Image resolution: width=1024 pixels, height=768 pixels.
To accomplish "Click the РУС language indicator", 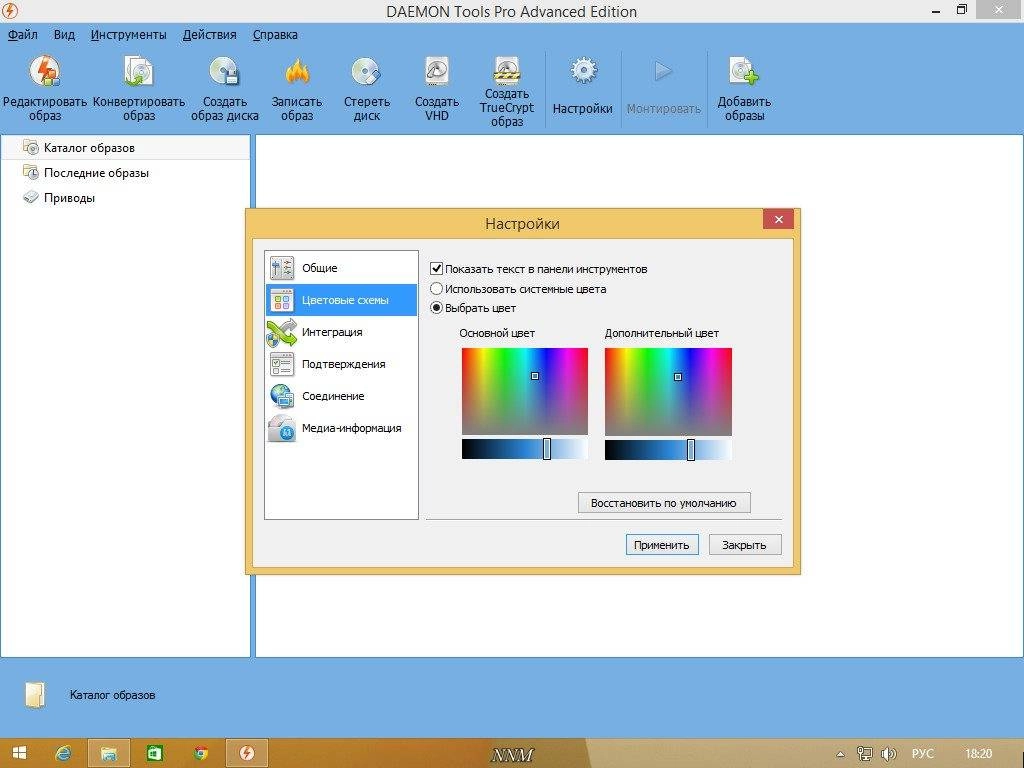I will tap(922, 754).
